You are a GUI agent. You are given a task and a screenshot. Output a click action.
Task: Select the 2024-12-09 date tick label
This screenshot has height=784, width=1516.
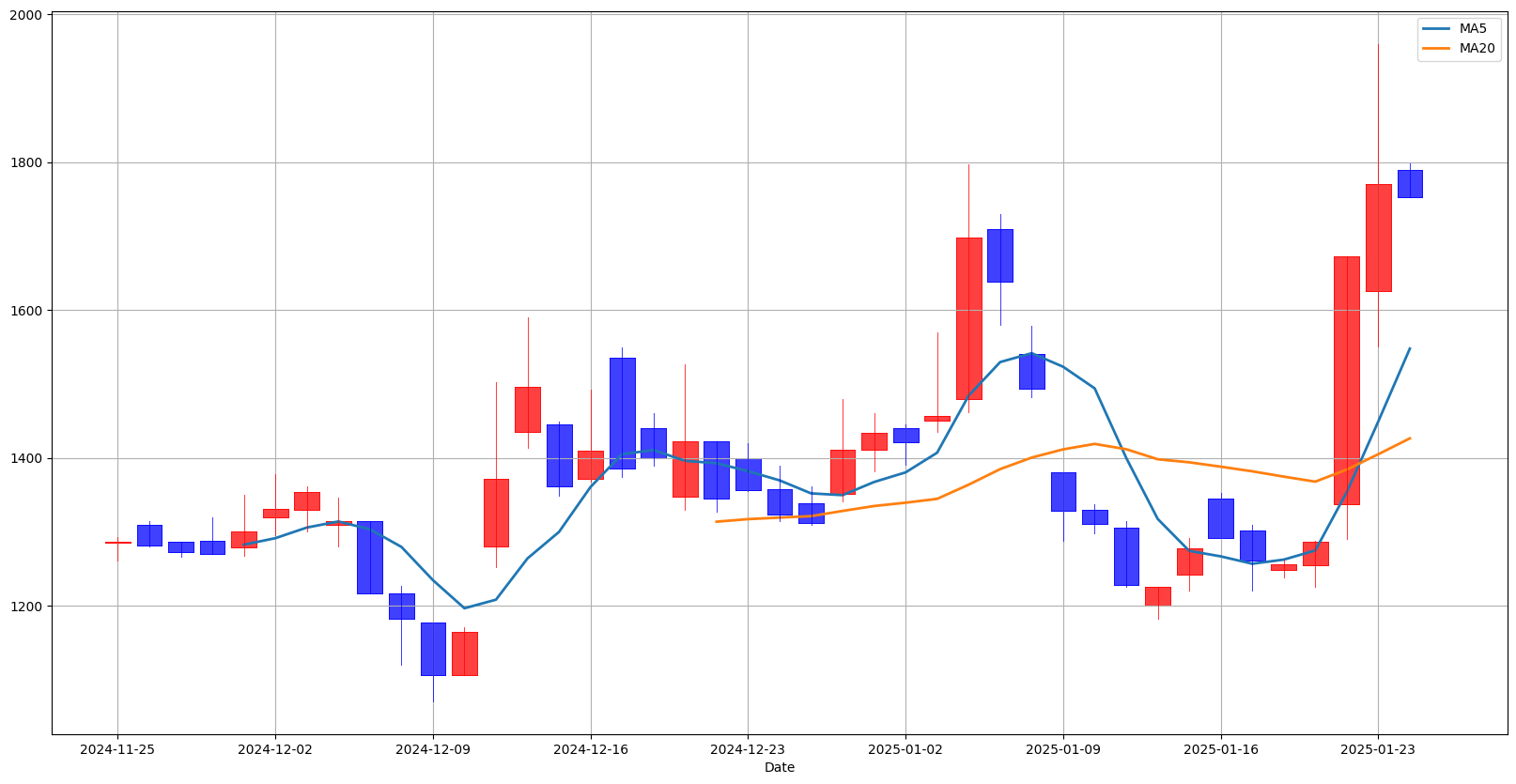(432, 749)
